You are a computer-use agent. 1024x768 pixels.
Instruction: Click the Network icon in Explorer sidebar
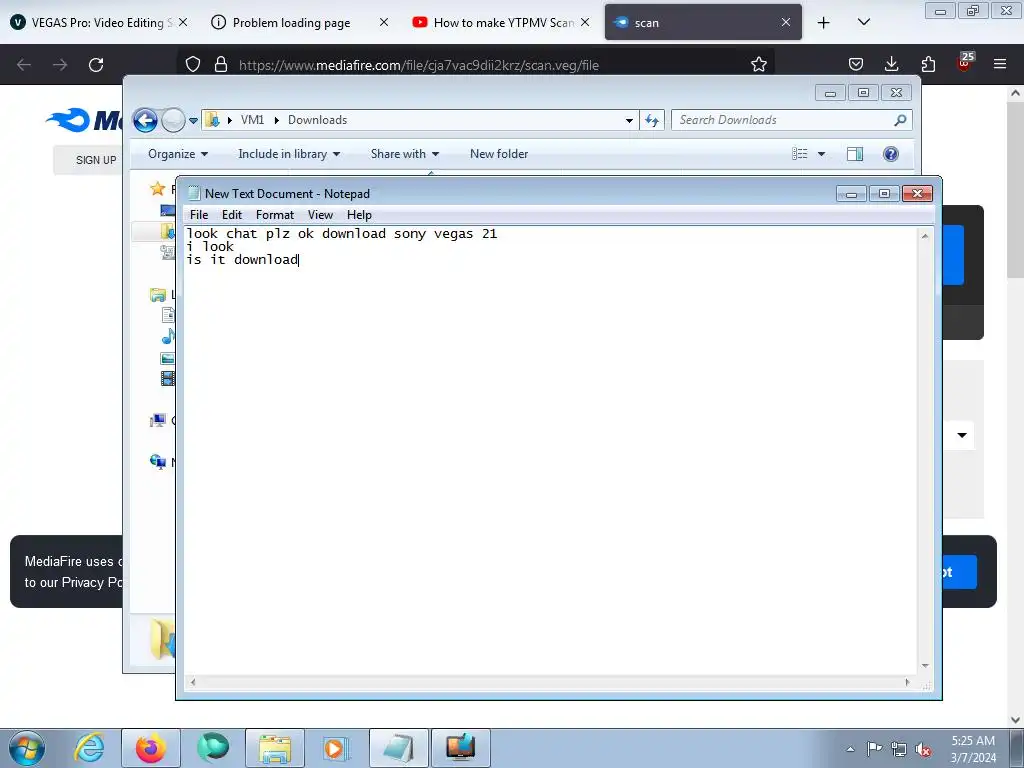coord(157,462)
